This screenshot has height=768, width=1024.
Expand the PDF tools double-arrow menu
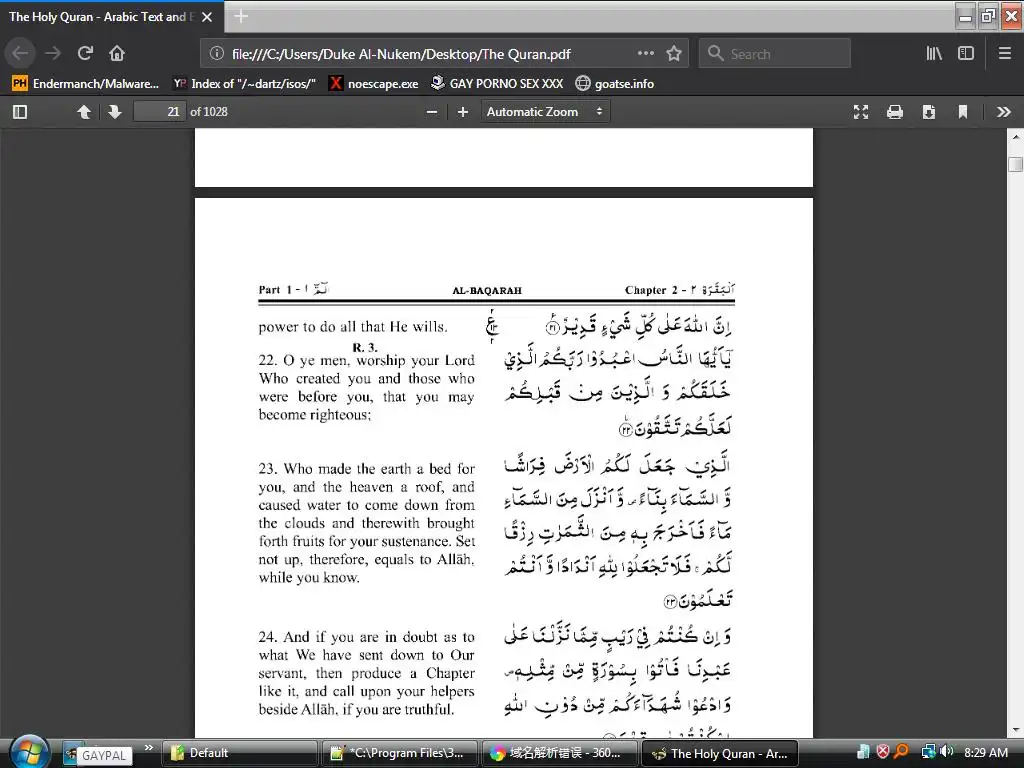point(1004,112)
